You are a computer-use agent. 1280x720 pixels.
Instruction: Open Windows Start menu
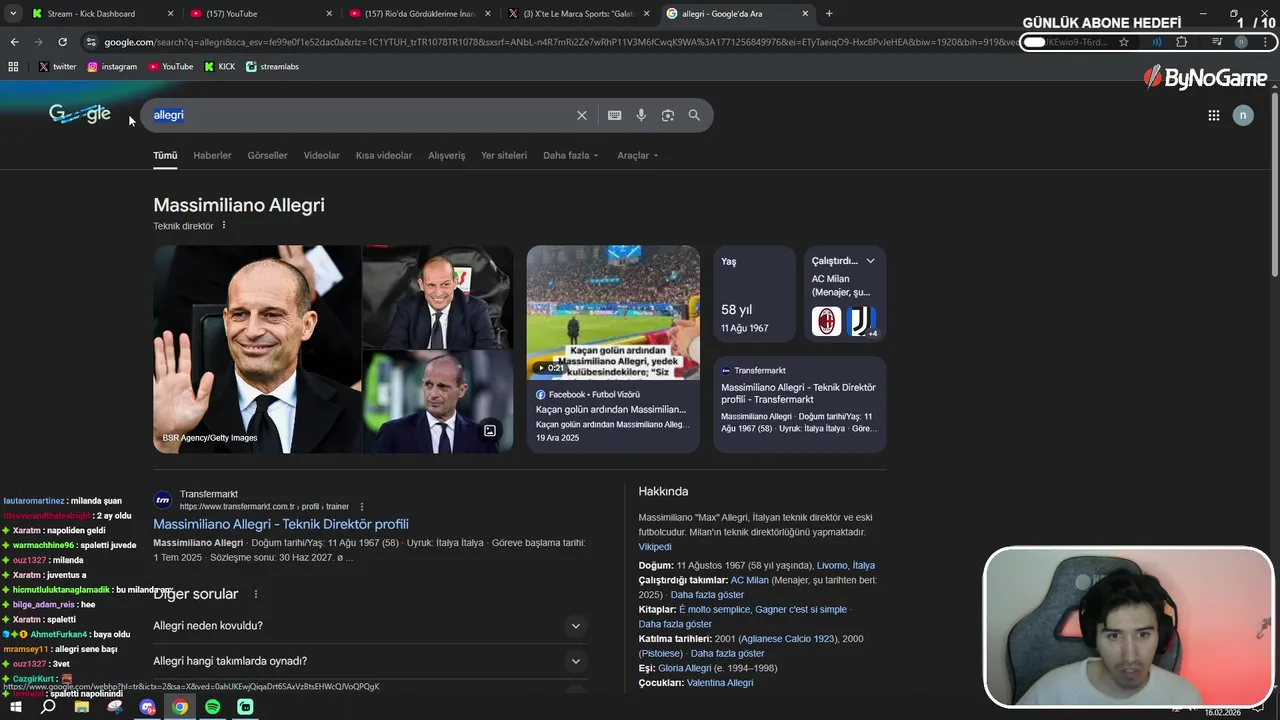15,707
